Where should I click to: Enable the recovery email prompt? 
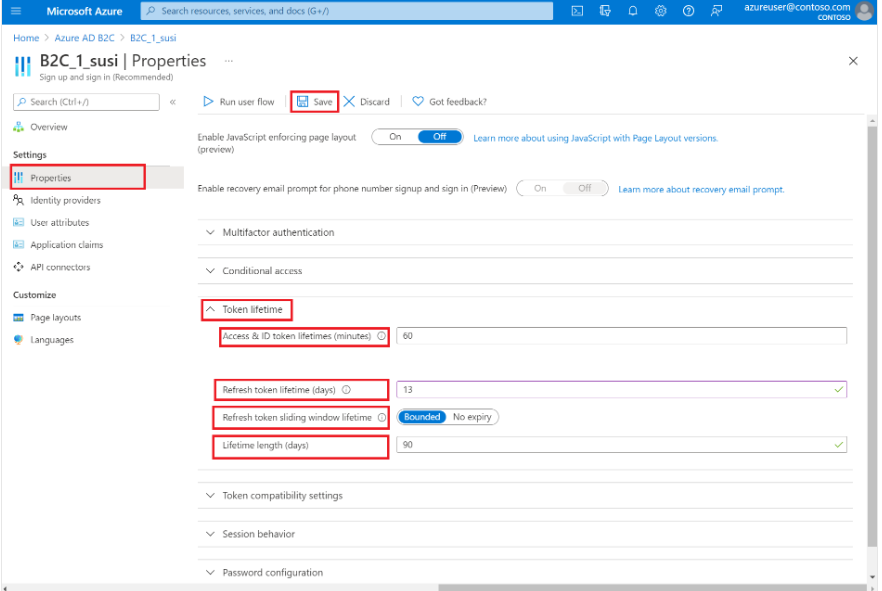(x=540, y=187)
